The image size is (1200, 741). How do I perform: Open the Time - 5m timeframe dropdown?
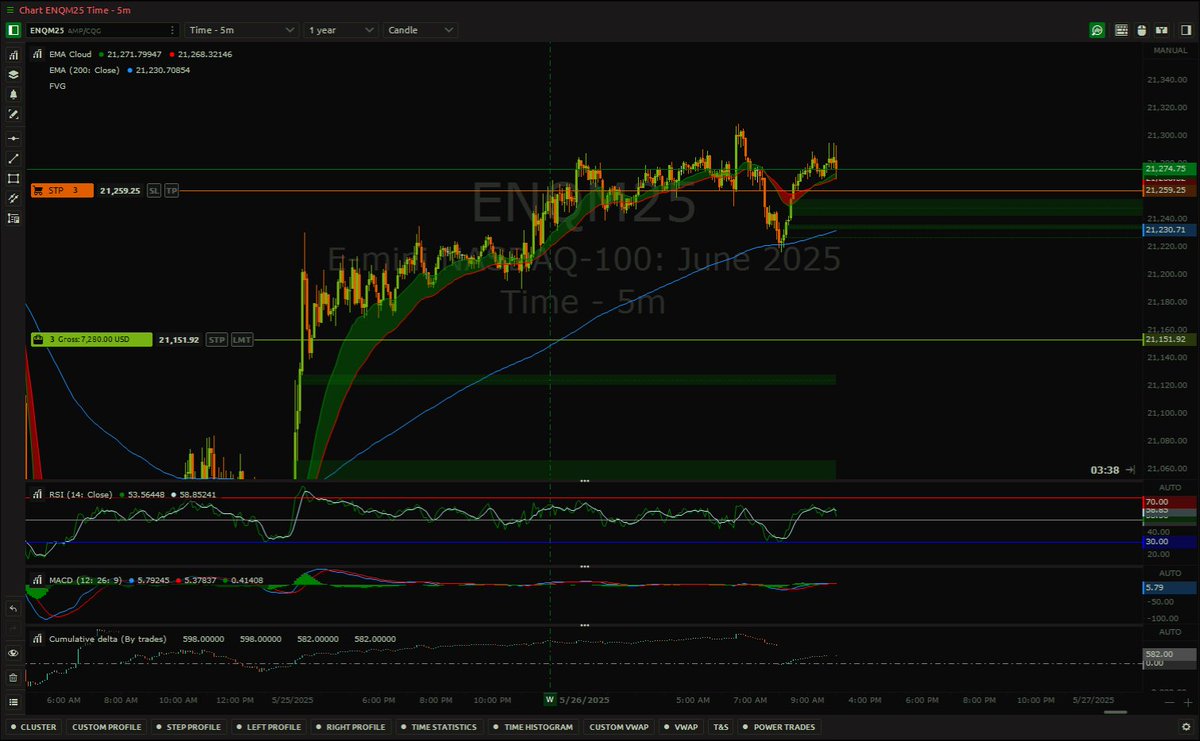click(242, 30)
